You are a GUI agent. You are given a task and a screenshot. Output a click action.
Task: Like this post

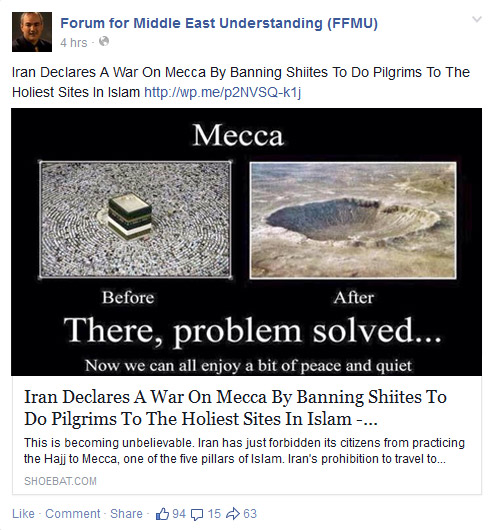click(23, 513)
